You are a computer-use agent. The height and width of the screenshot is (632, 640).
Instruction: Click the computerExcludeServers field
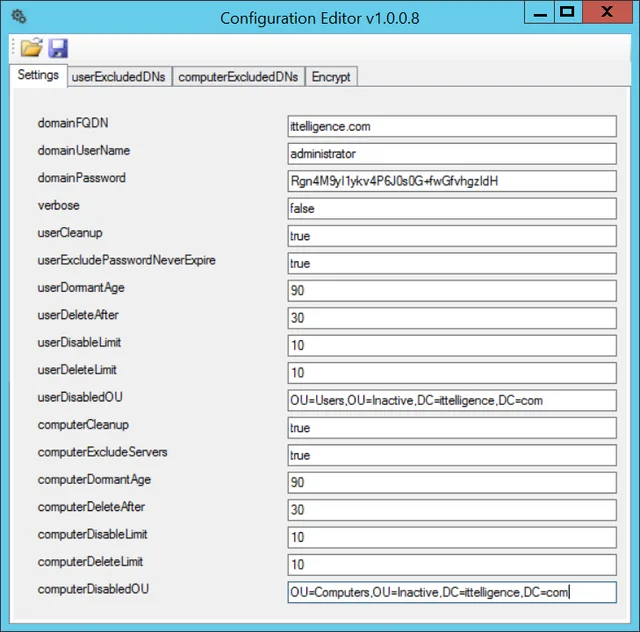click(452, 455)
